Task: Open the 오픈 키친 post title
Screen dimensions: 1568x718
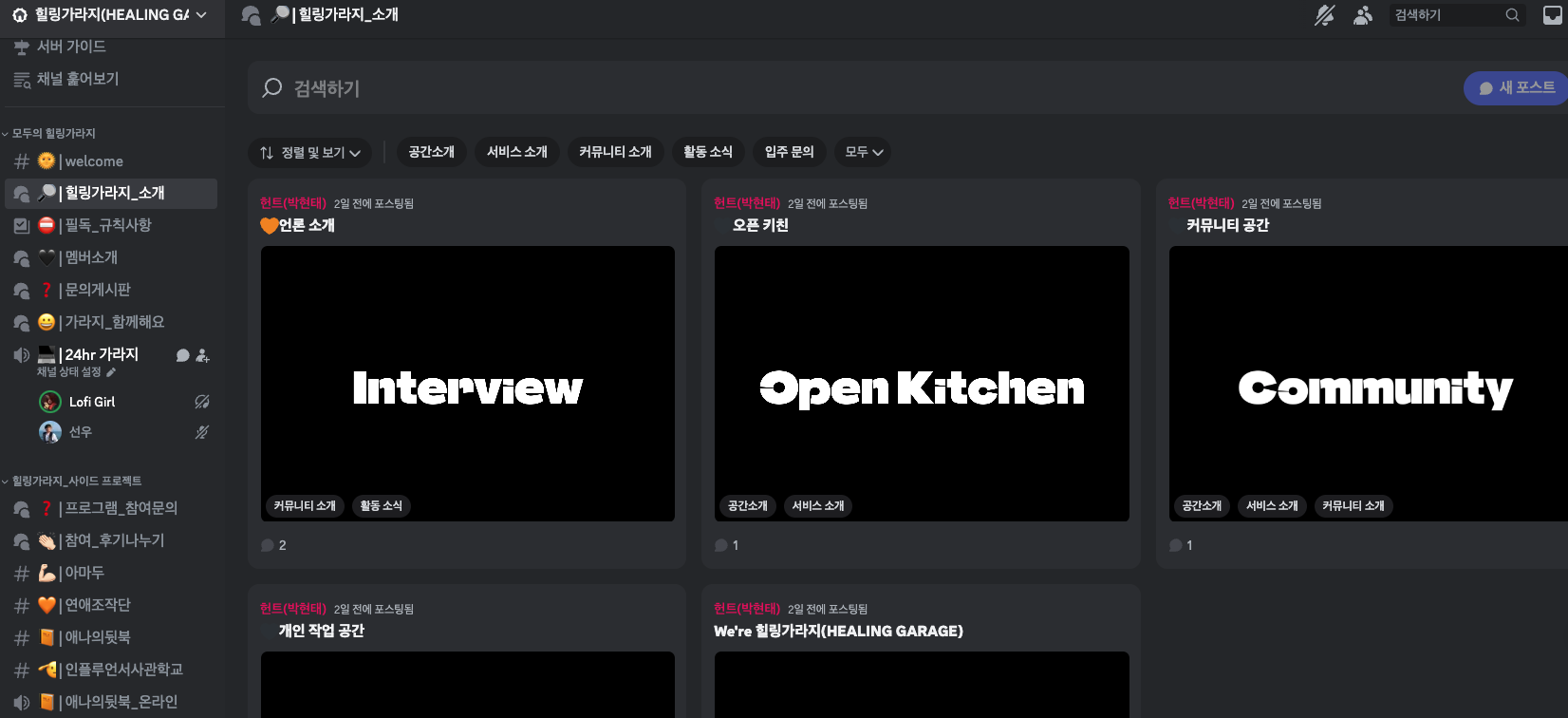Action: click(x=760, y=226)
